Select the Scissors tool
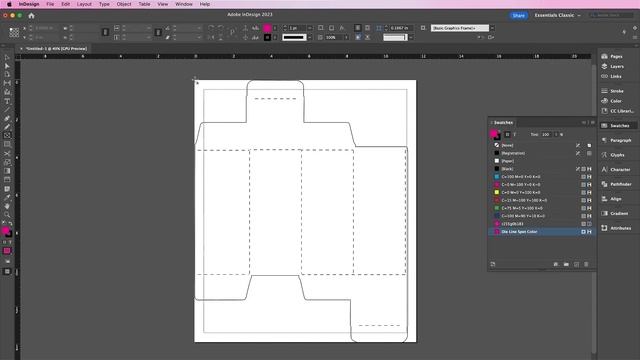640x360 pixels. click(7, 153)
